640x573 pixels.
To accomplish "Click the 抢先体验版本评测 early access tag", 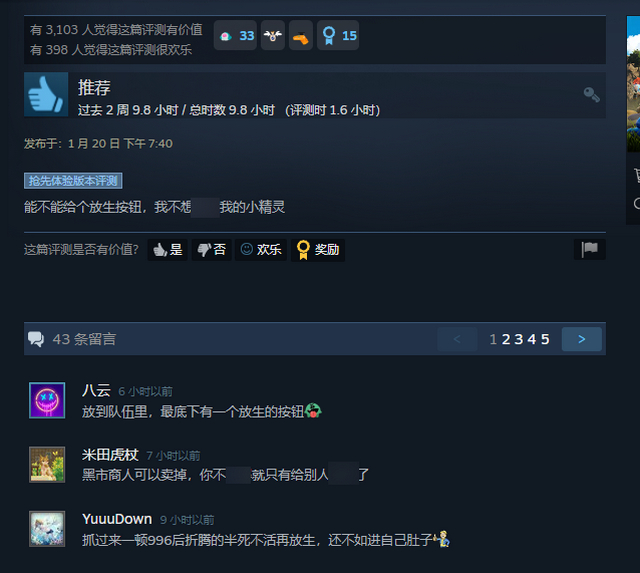I will click(73, 181).
